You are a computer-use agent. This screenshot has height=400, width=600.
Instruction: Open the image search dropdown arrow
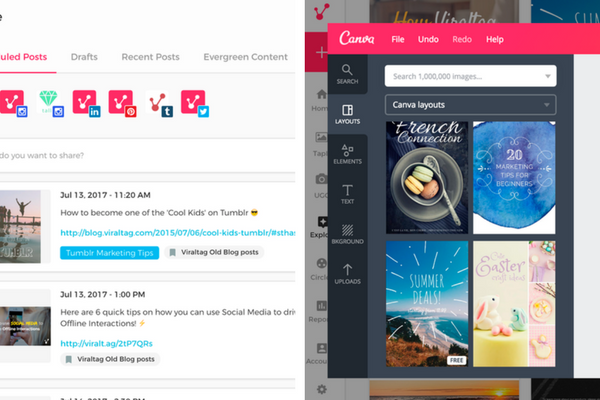click(x=548, y=76)
